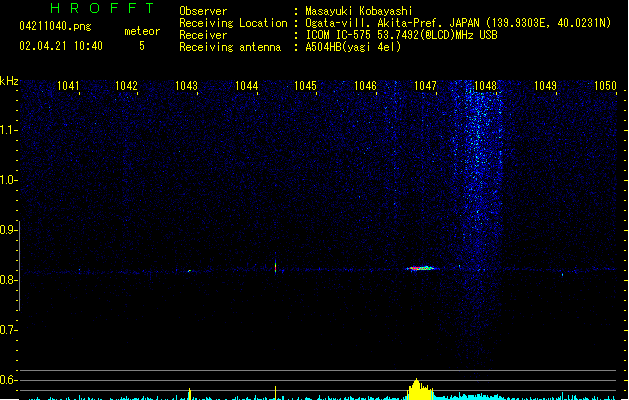Click the bright red meteor echo near 1047

click(x=422, y=268)
